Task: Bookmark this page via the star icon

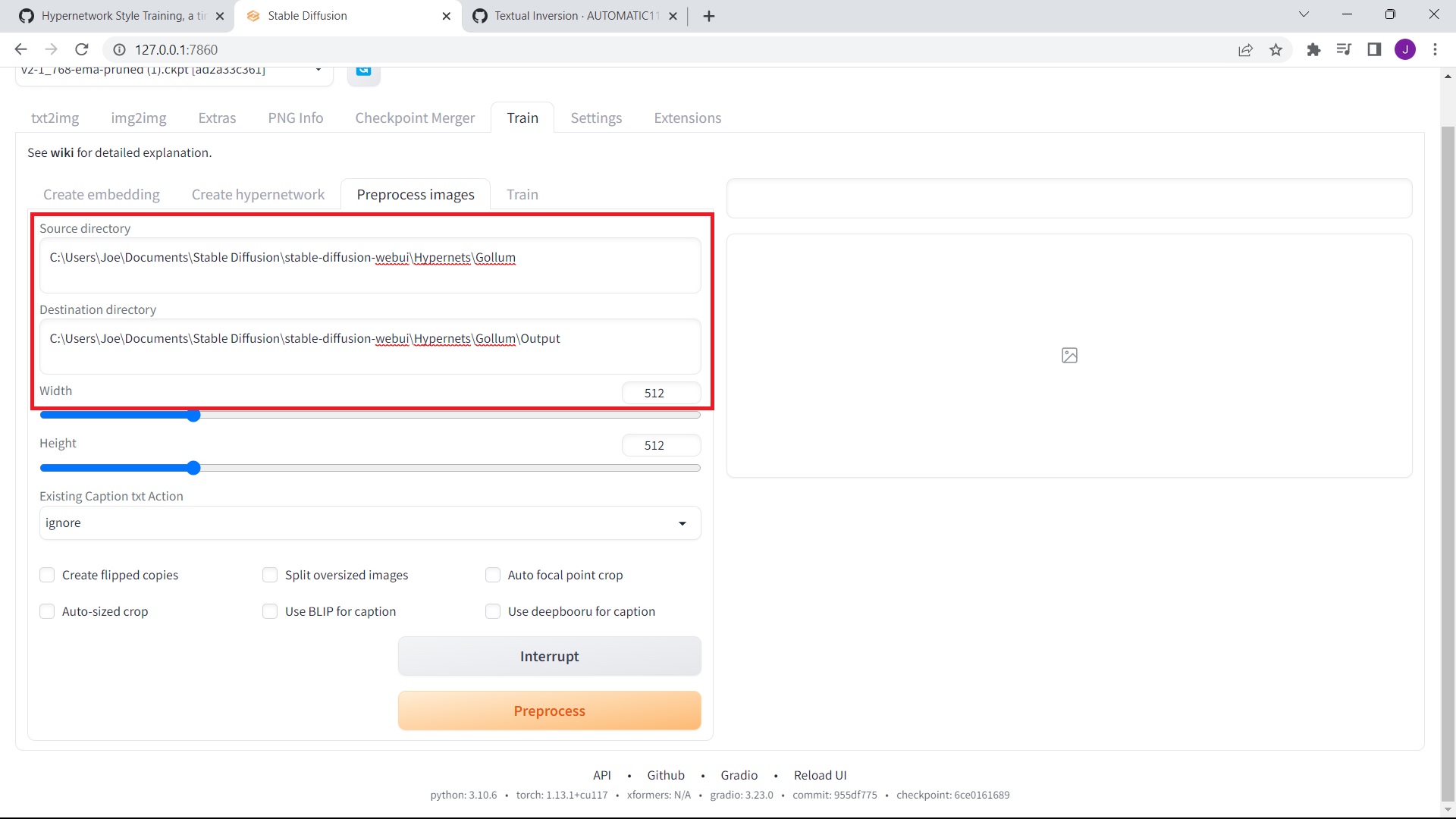Action: 1276,49
